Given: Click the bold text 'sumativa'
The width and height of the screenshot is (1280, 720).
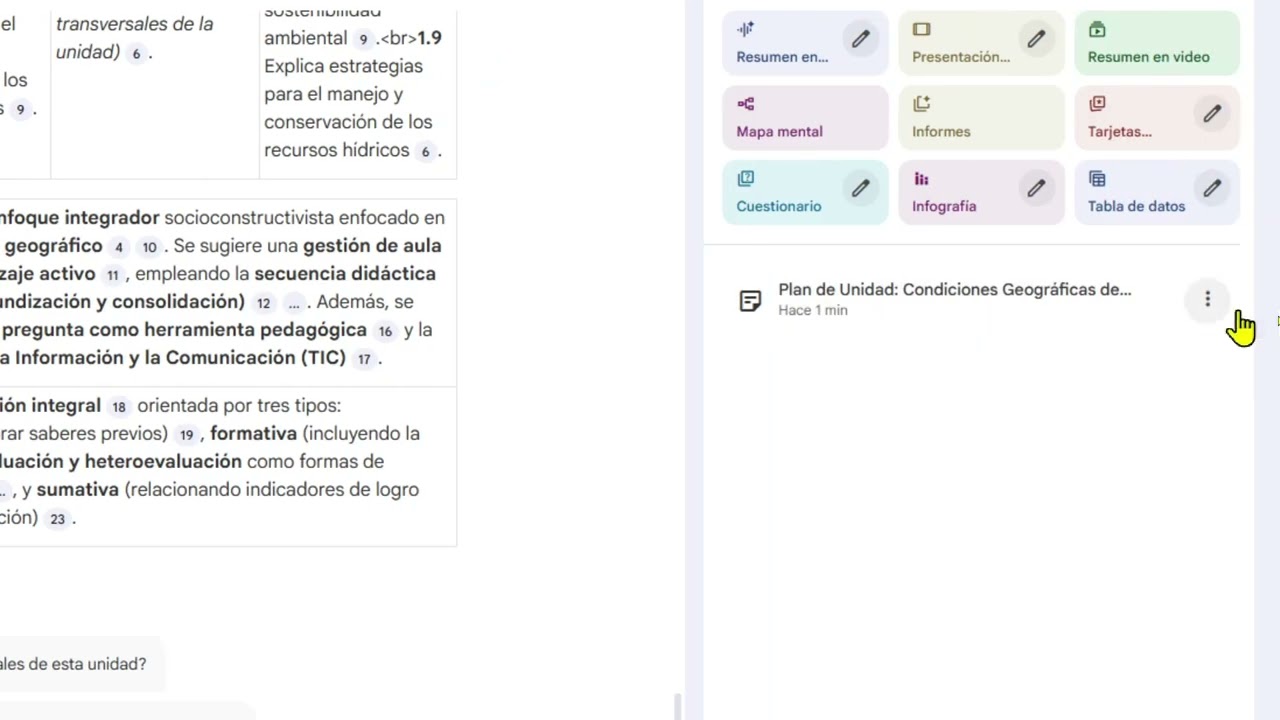Looking at the screenshot, I should (x=77, y=490).
